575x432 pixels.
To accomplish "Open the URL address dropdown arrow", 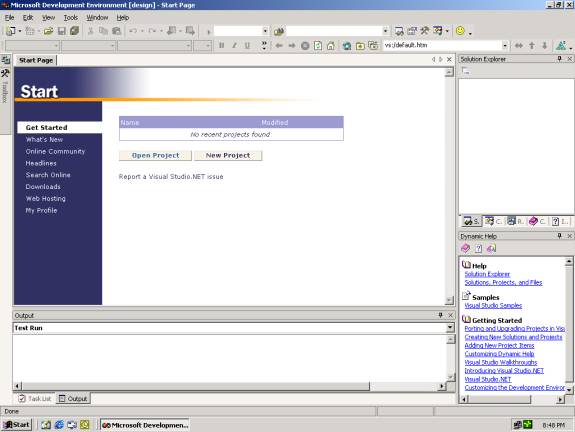I will [505, 45].
